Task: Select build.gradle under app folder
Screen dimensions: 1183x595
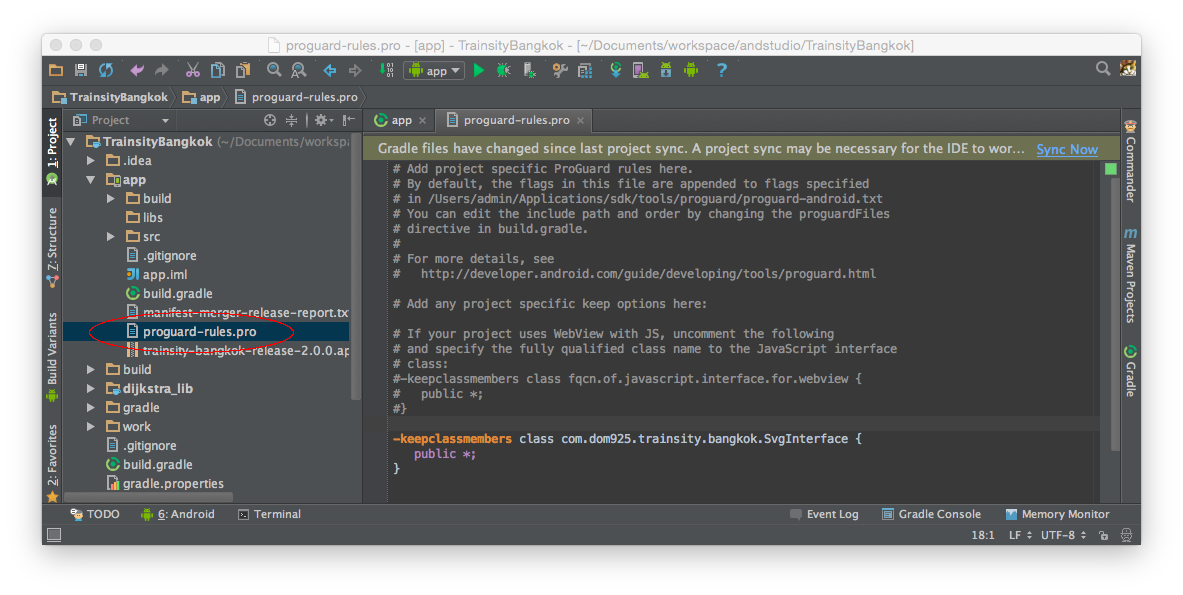Action: [x=170, y=294]
